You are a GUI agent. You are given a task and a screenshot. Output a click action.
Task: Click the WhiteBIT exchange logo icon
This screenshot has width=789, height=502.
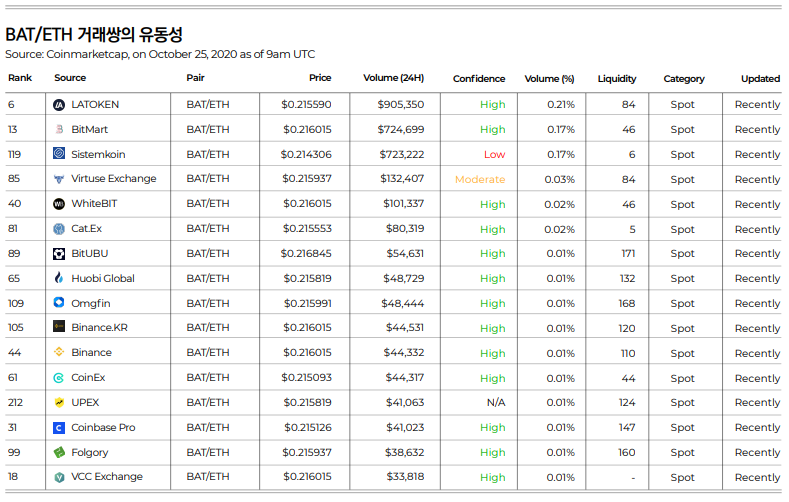click(59, 204)
